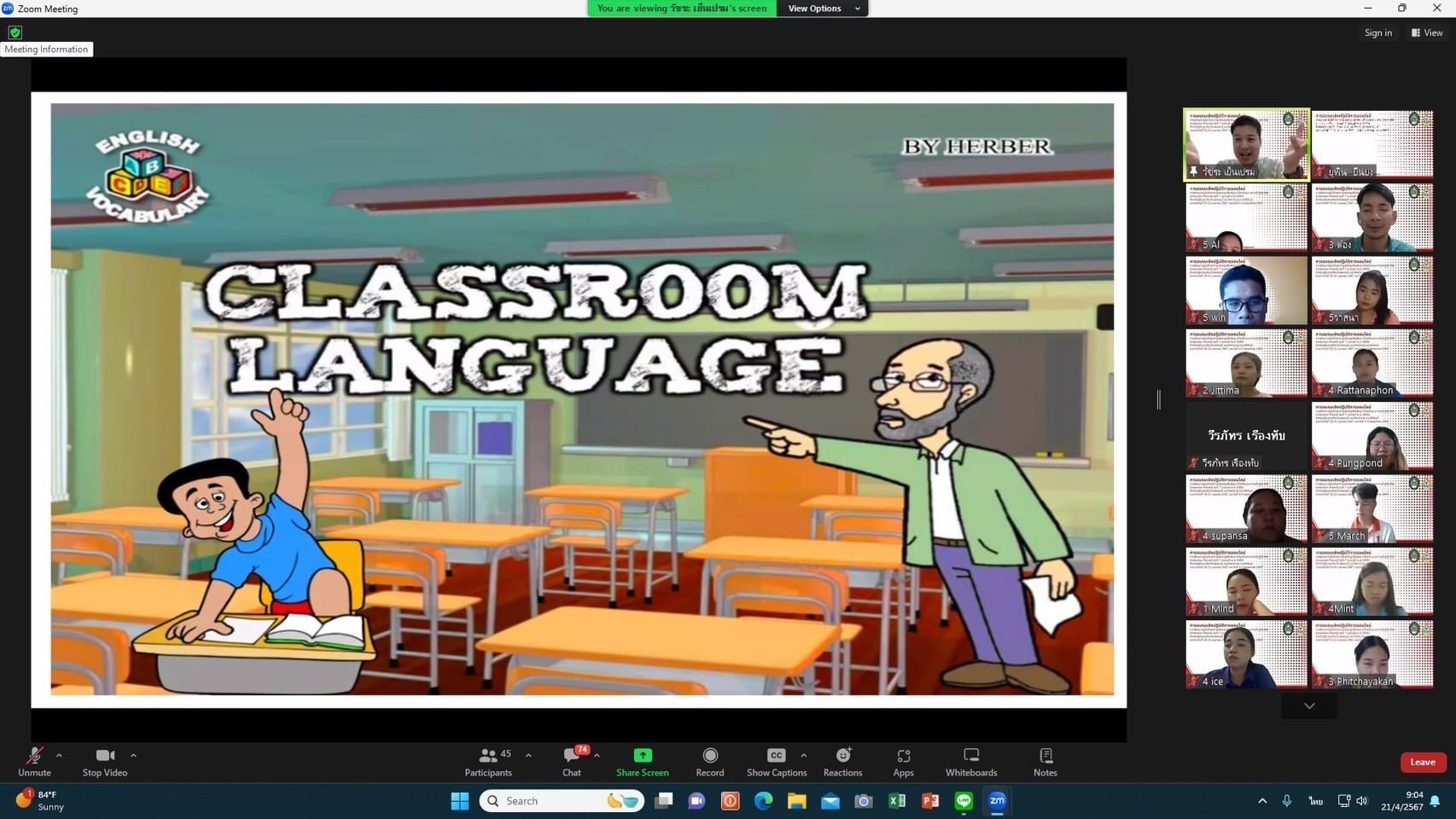The width and height of the screenshot is (1456, 819).
Task: Click the green Share Screen icon
Action: pos(642,757)
